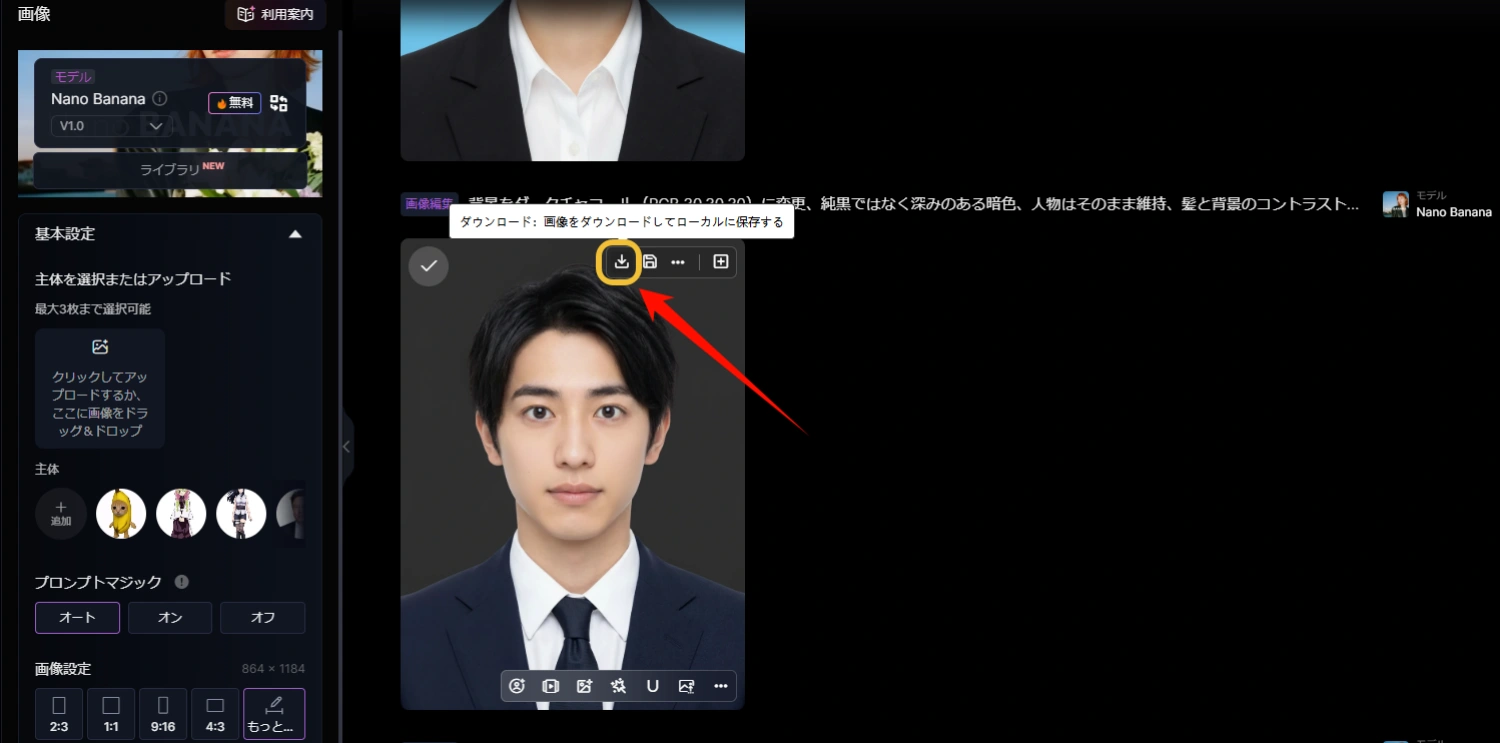Collapse the 基本設定 section
The image size is (1500, 743).
click(295, 233)
